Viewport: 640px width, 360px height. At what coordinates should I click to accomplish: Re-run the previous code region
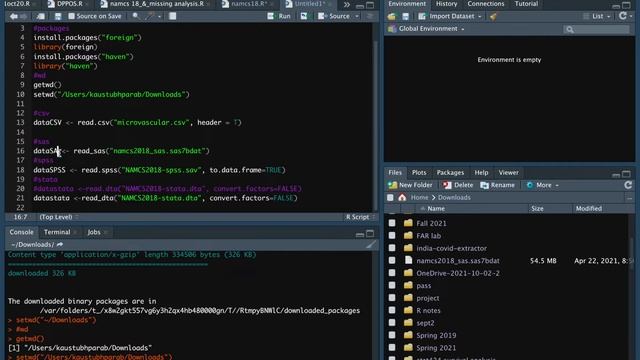[x=304, y=16]
